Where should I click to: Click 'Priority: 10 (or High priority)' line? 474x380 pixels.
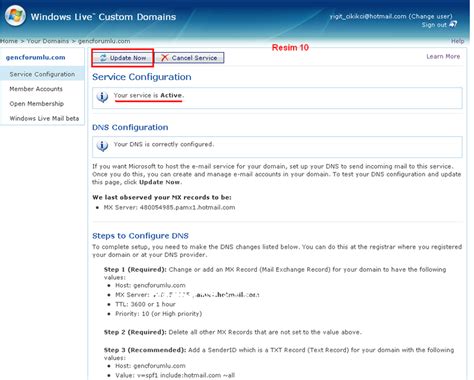point(159,314)
